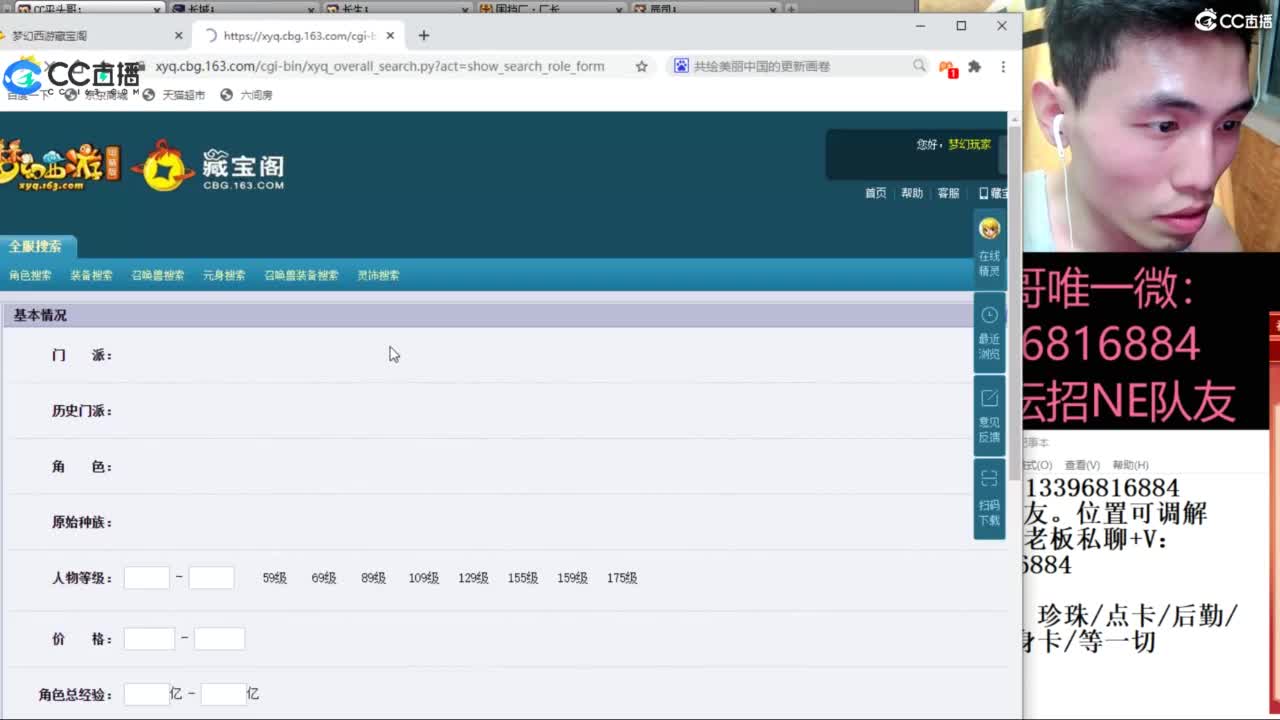Bookmark this page with the star icon
The width and height of the screenshot is (1280, 720).
[x=641, y=66]
